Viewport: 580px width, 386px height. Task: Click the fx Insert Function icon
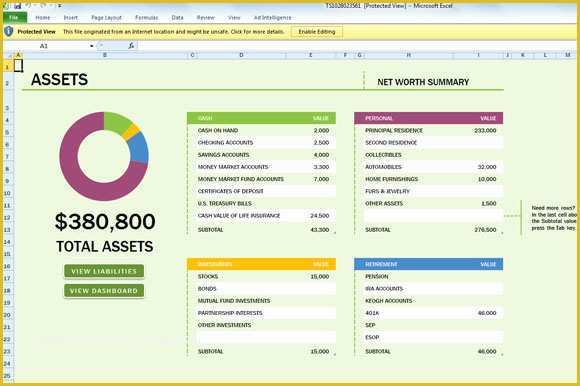point(131,46)
